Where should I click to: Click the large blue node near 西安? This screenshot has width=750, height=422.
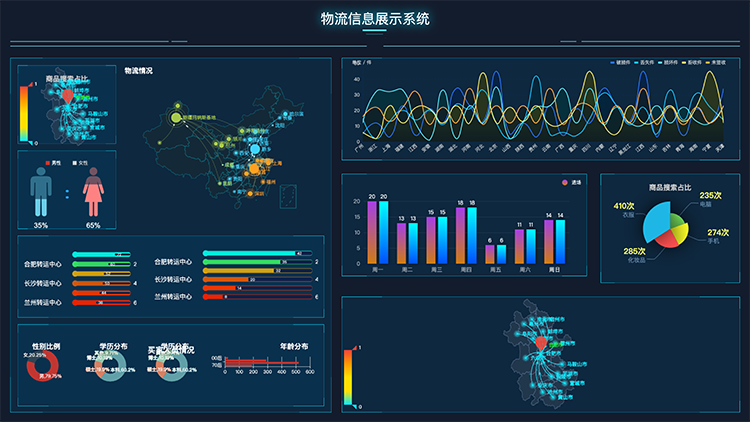(x=255, y=149)
